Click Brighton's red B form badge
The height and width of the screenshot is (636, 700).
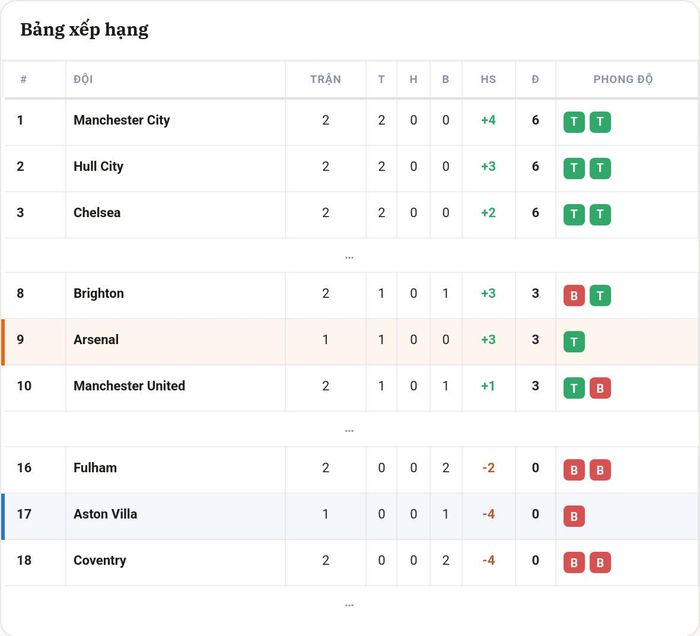pyautogui.click(x=574, y=295)
